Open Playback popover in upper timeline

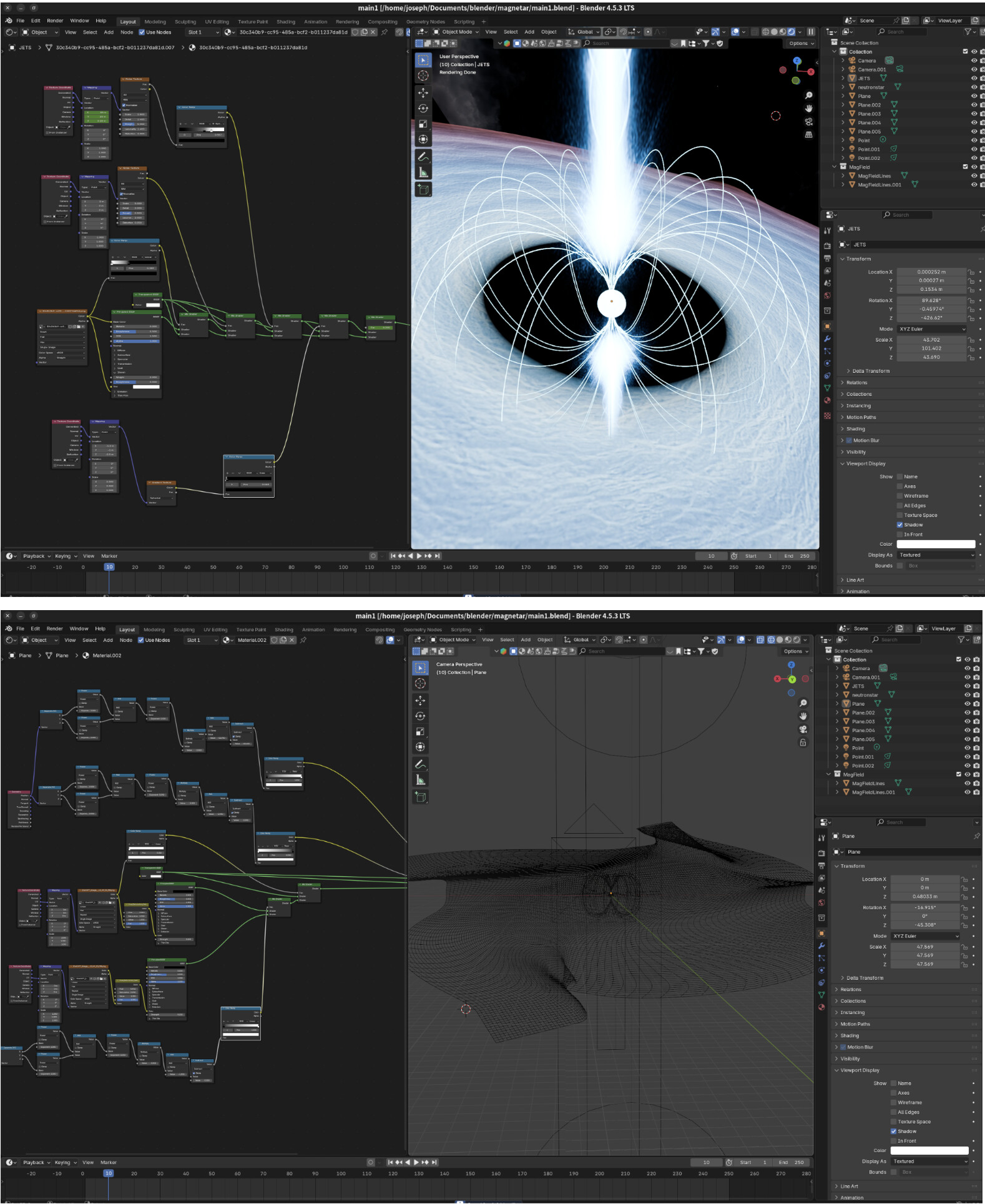pyautogui.click(x=37, y=556)
